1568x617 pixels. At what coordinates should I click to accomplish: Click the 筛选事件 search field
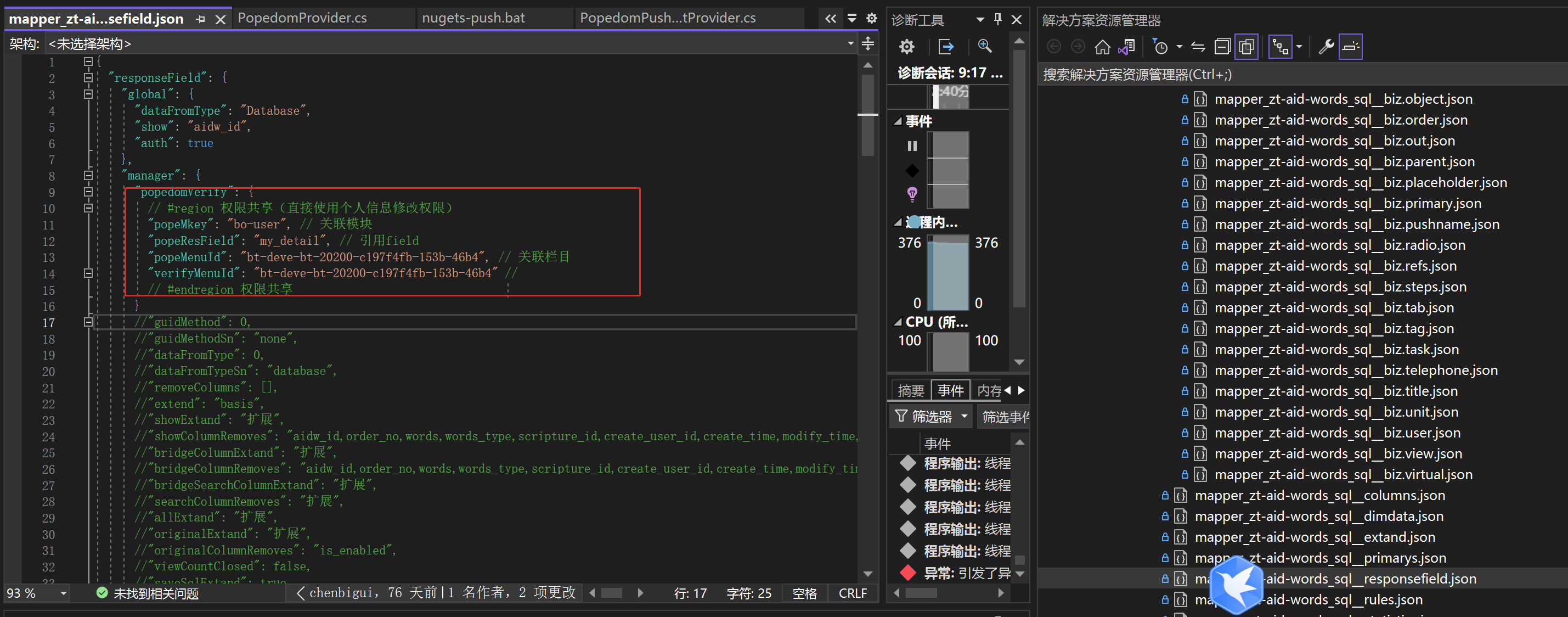[x=1003, y=417]
